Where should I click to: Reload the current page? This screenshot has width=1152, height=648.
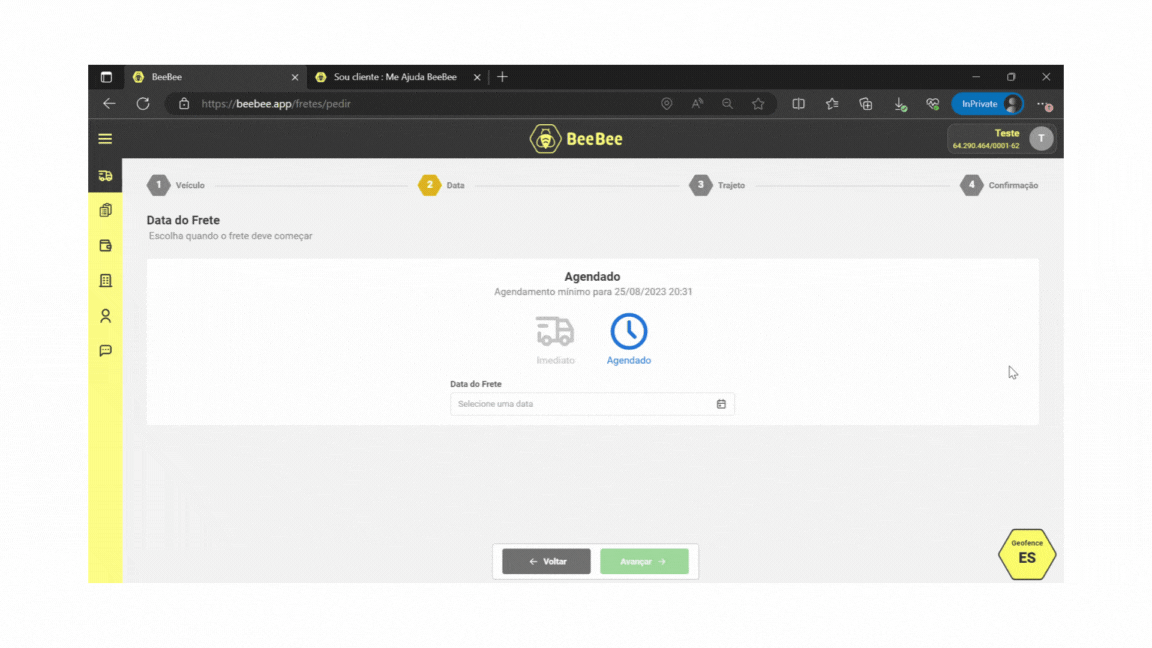143,104
